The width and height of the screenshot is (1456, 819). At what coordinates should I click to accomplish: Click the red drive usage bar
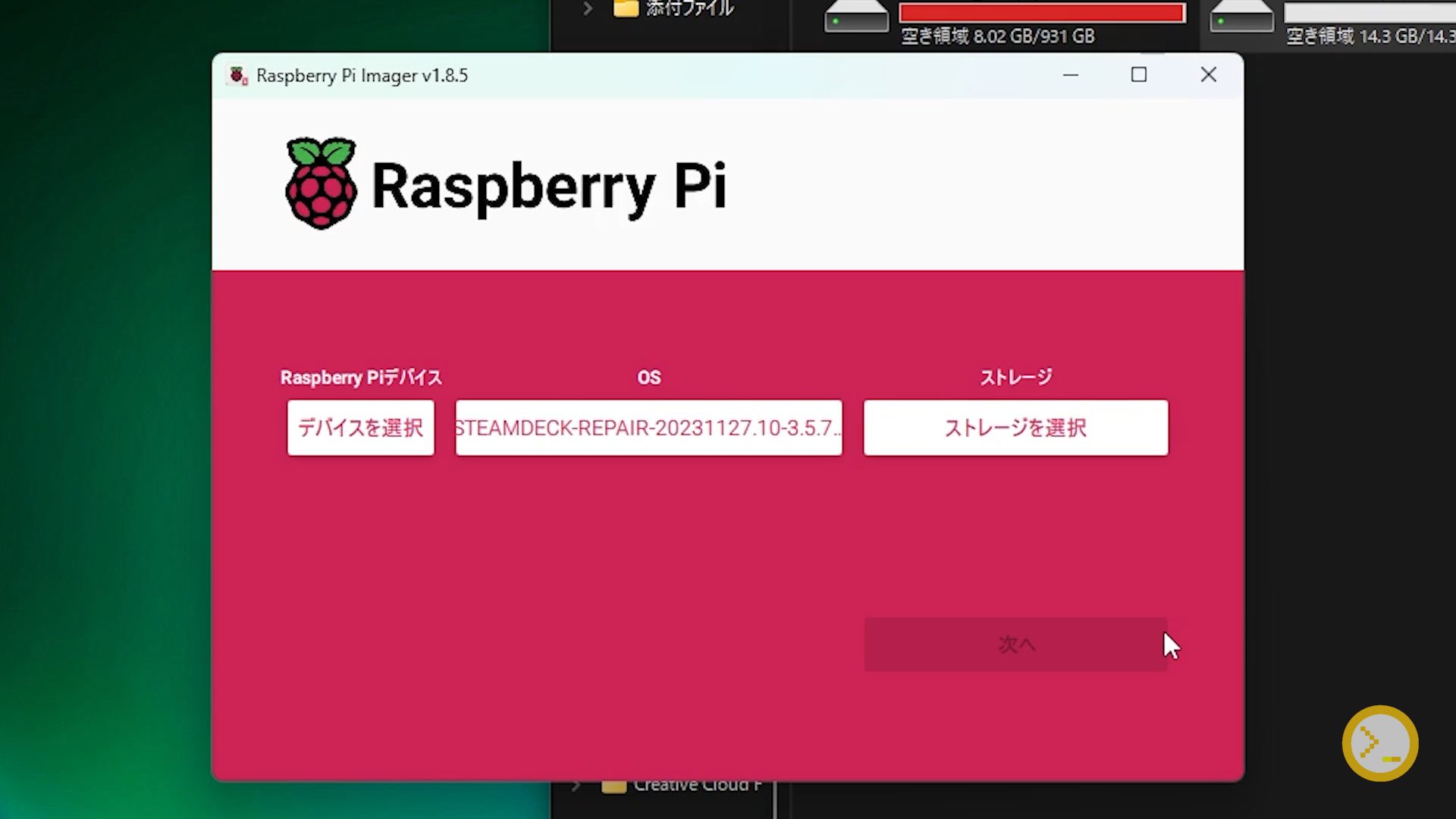coord(1042,13)
